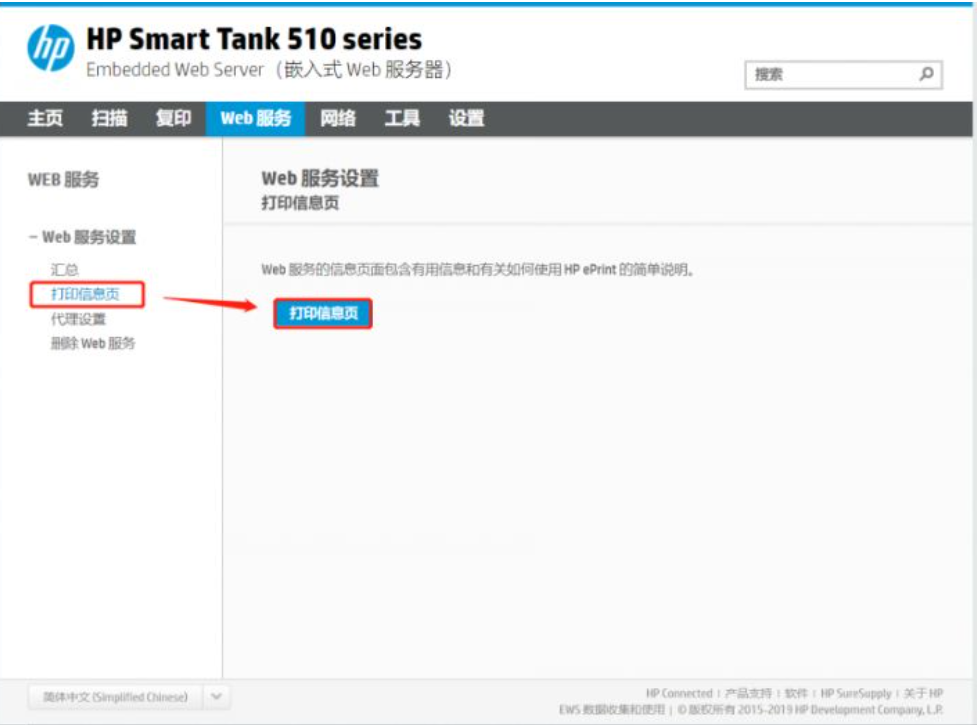Choose 删除 Web 服务 in sidebar
977x725 pixels.
pyautogui.click(x=93, y=343)
